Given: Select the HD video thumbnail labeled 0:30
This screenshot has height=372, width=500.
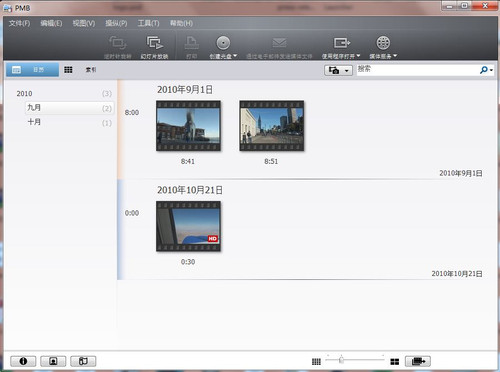Looking at the screenshot, I should click(x=188, y=226).
